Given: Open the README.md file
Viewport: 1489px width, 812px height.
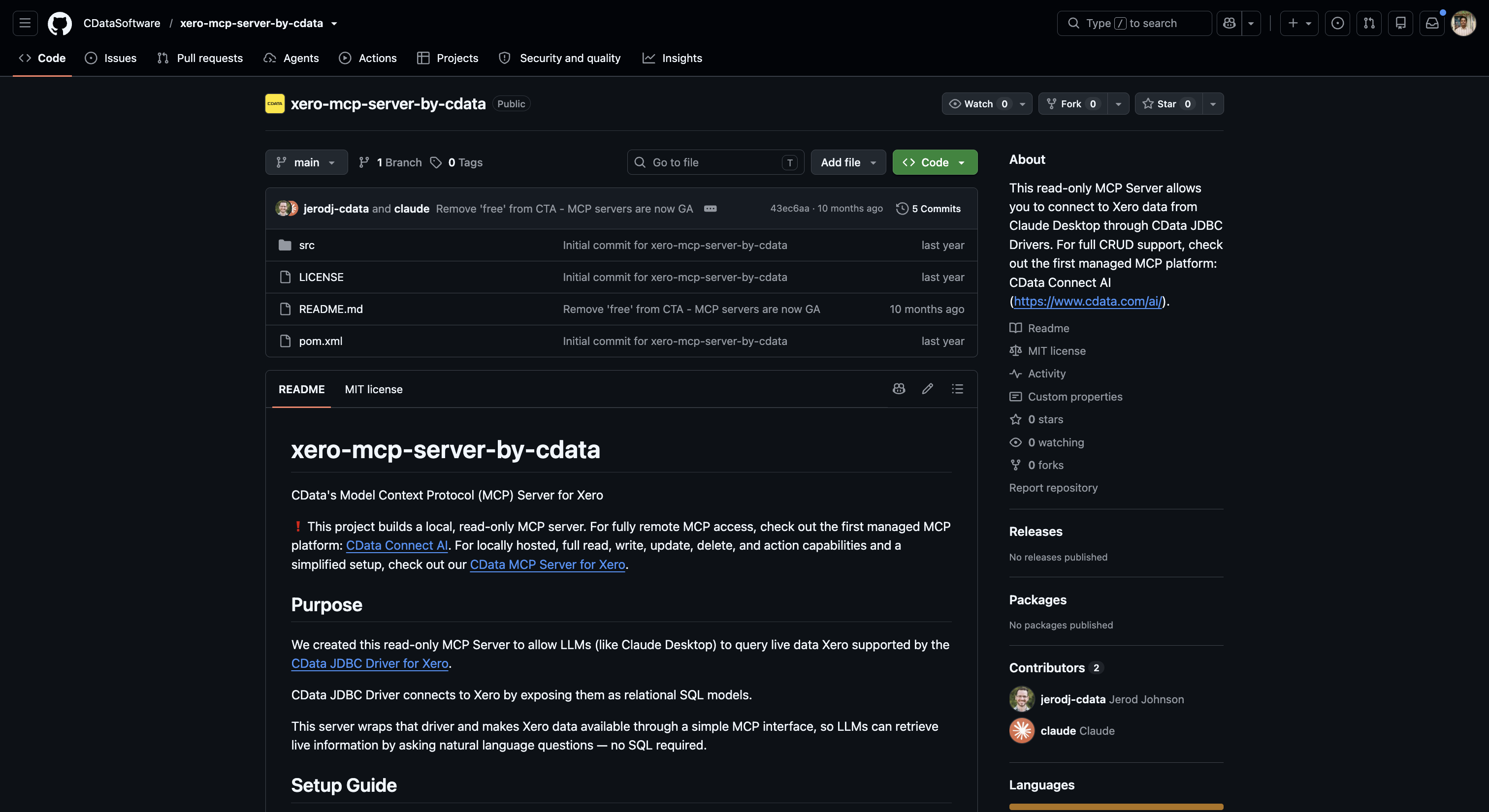Looking at the screenshot, I should point(330,309).
